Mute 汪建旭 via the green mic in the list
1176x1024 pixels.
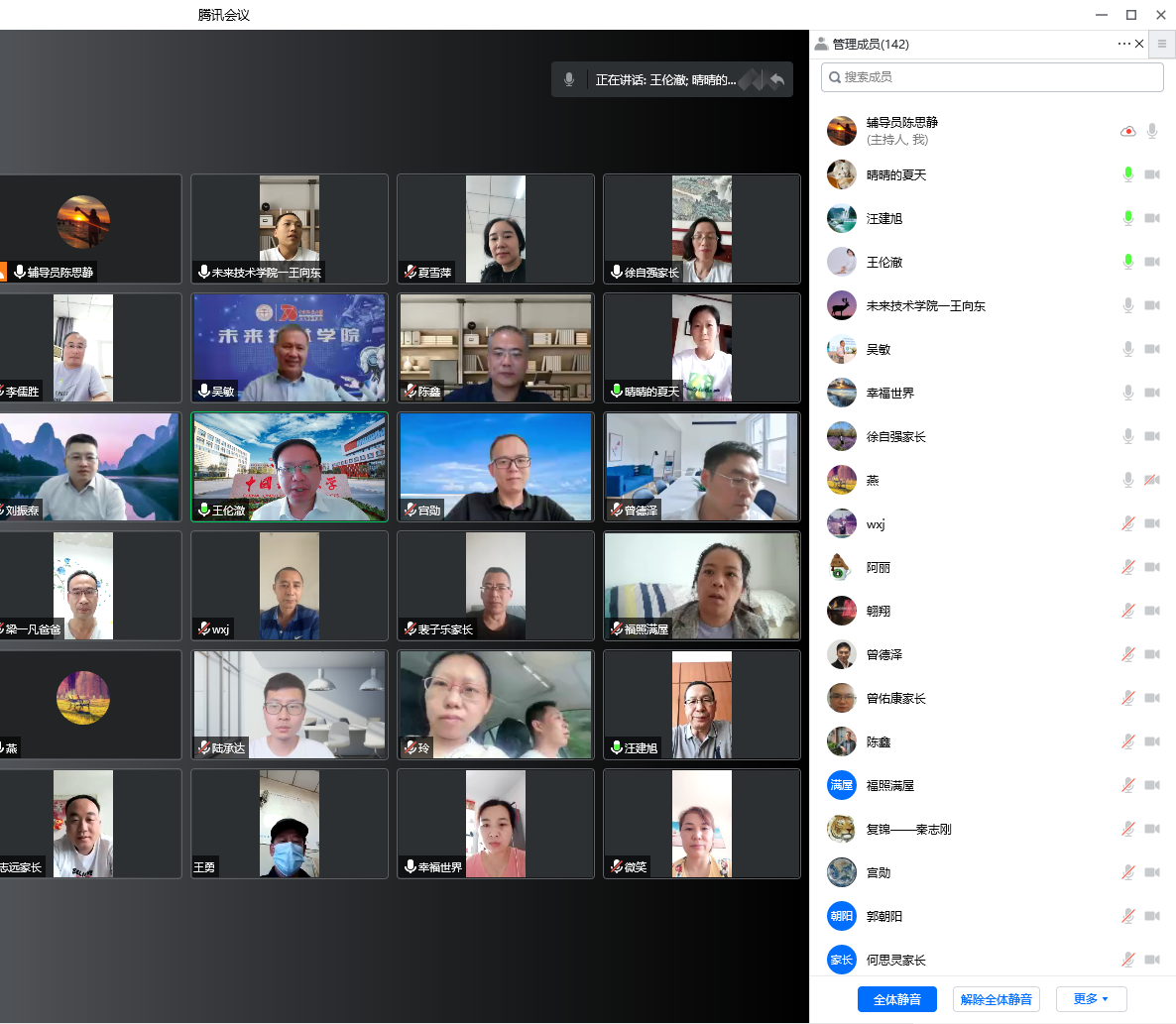click(x=1127, y=218)
